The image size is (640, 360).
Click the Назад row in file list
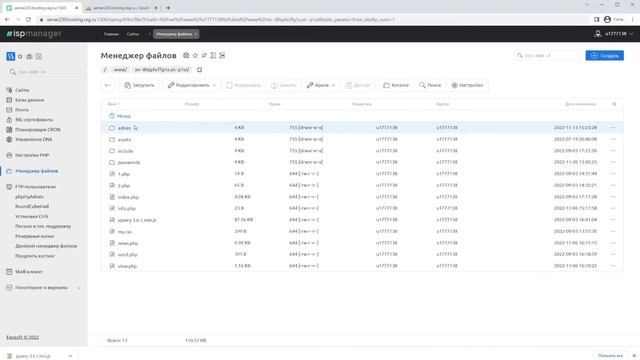pyautogui.click(x=362, y=116)
